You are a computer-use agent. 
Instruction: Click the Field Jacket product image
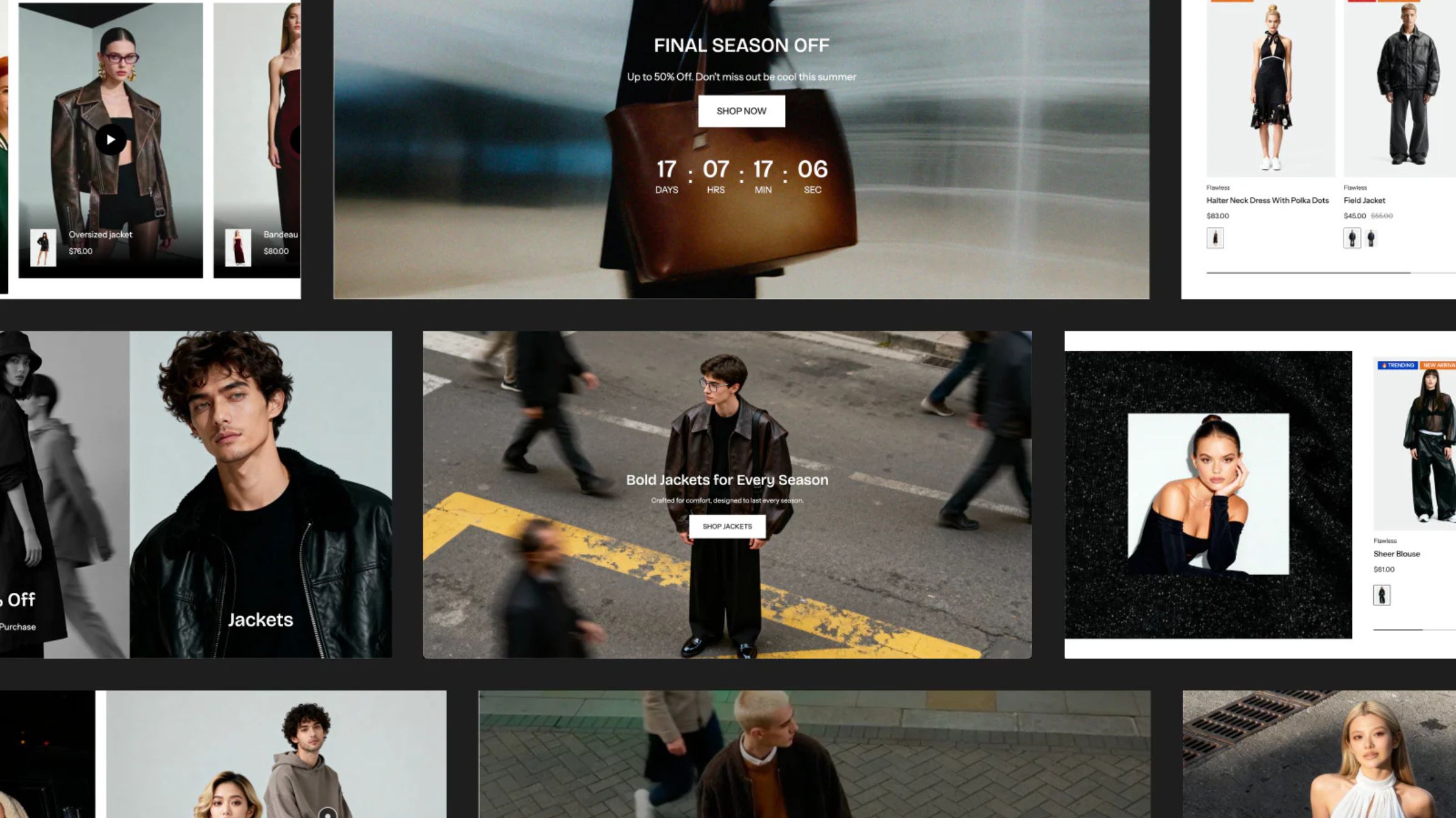pos(1399,89)
